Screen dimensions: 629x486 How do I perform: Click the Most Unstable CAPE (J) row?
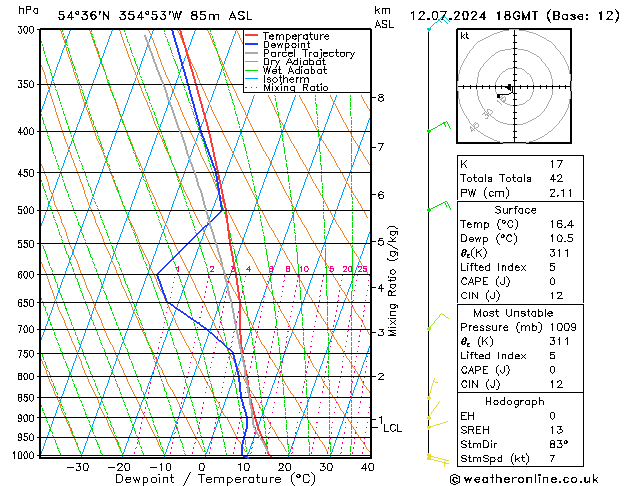point(520,370)
